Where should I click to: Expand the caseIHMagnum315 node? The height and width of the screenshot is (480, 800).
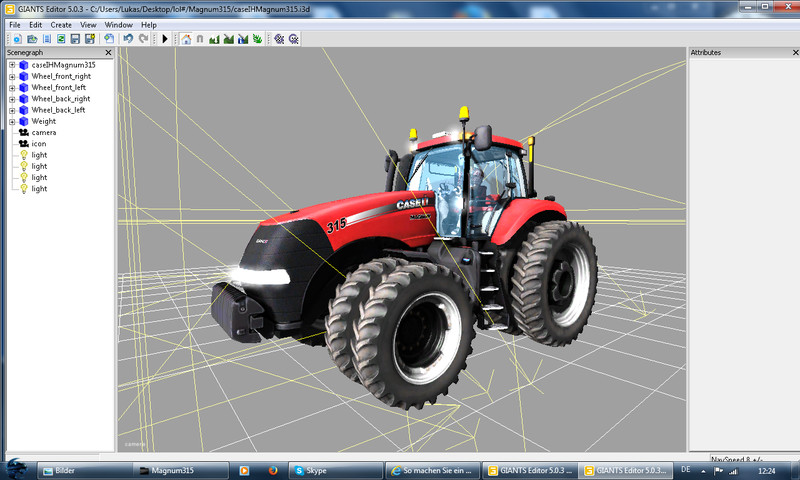12,65
